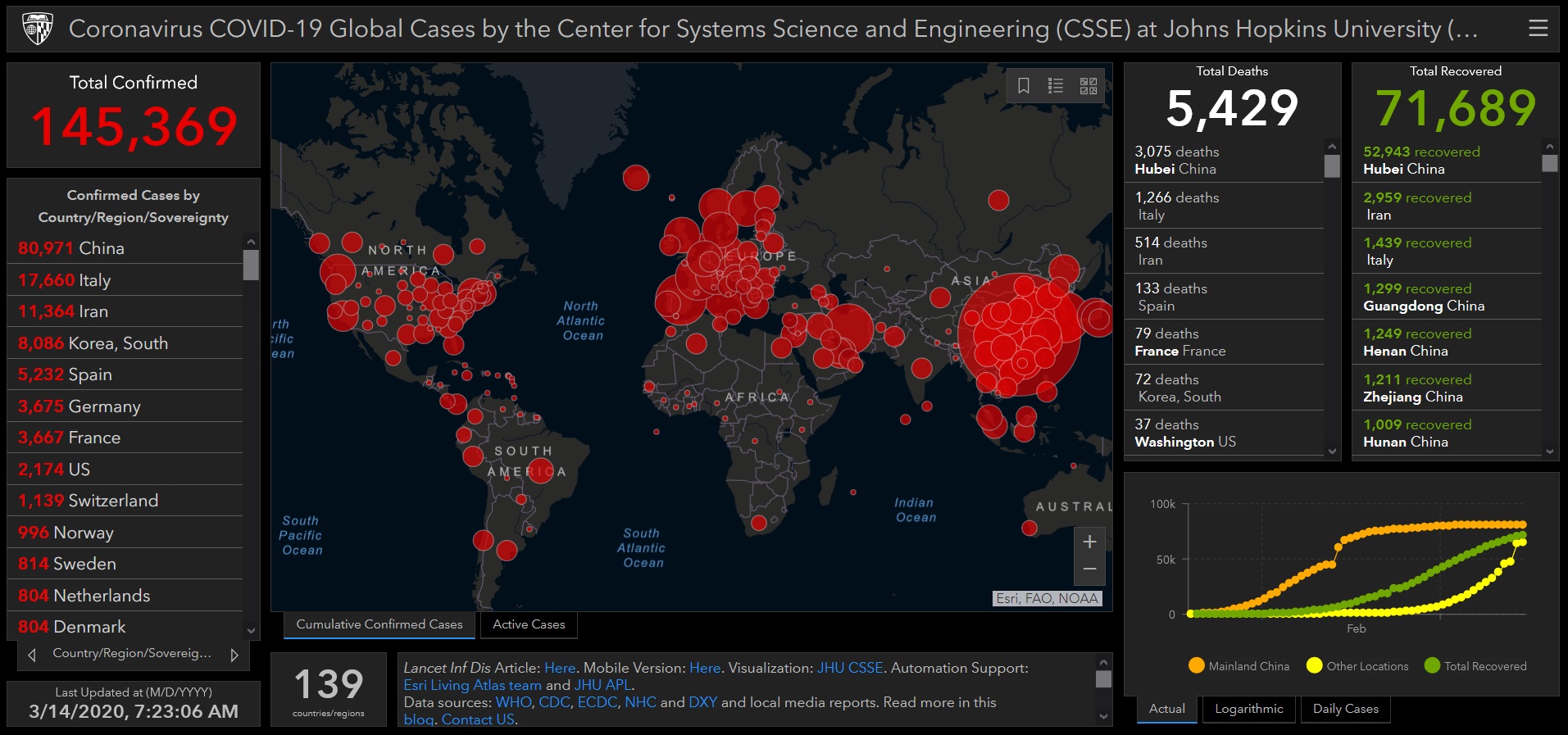Open the blog link
Viewport: 1568px width, 735px height.
click(x=418, y=719)
